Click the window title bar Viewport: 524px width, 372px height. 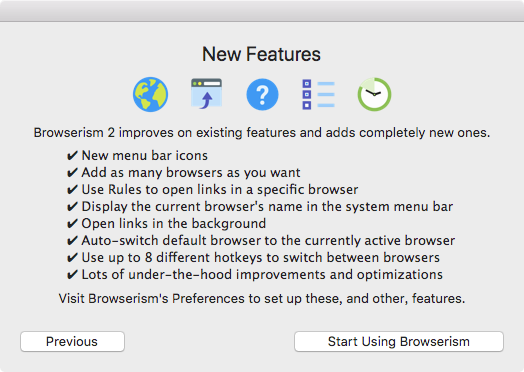[262, 11]
